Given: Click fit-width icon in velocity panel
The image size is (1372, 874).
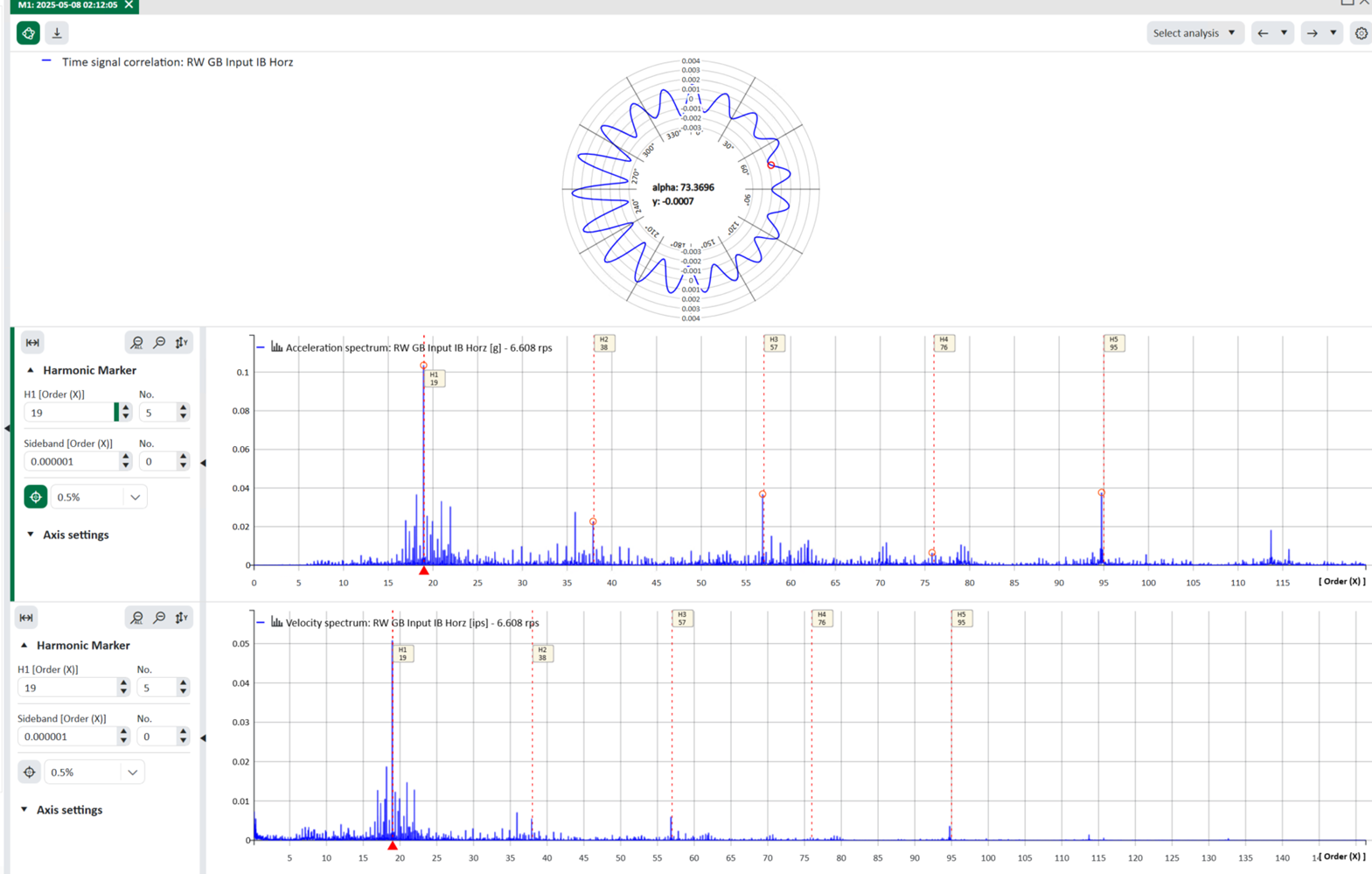Looking at the screenshot, I should point(26,618).
